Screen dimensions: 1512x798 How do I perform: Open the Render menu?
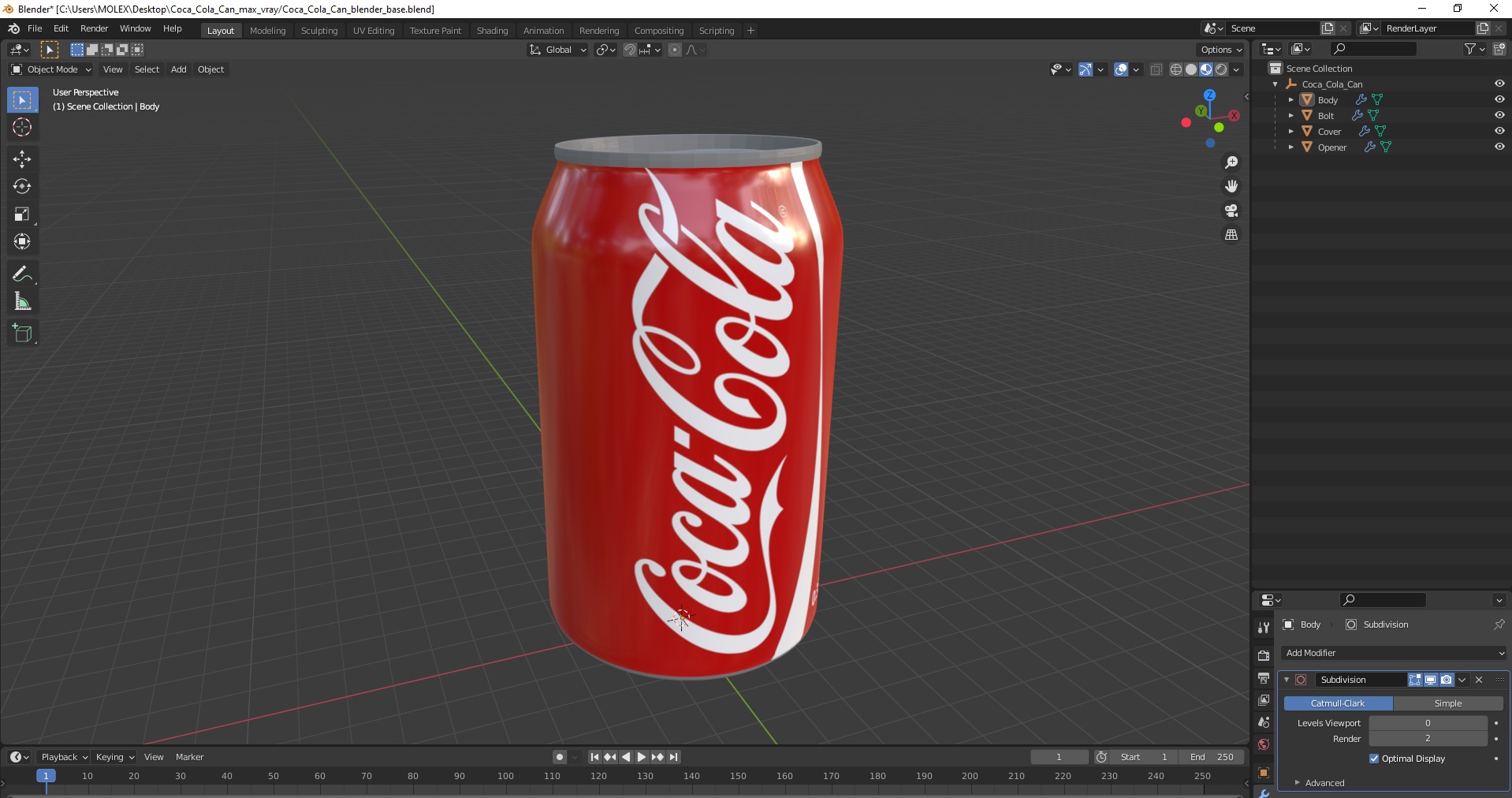tap(94, 28)
